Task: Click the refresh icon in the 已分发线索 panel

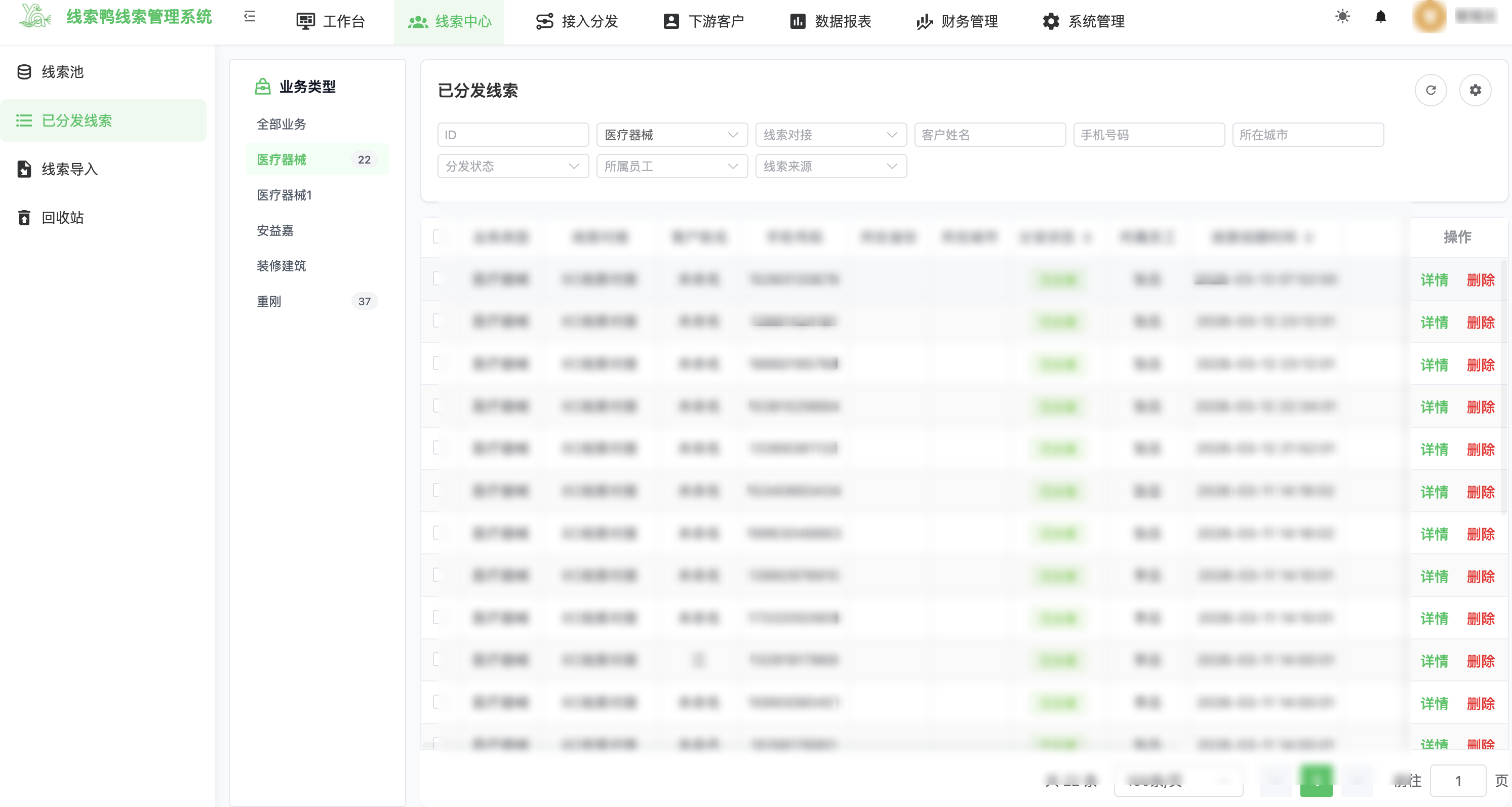Action: 1430,91
